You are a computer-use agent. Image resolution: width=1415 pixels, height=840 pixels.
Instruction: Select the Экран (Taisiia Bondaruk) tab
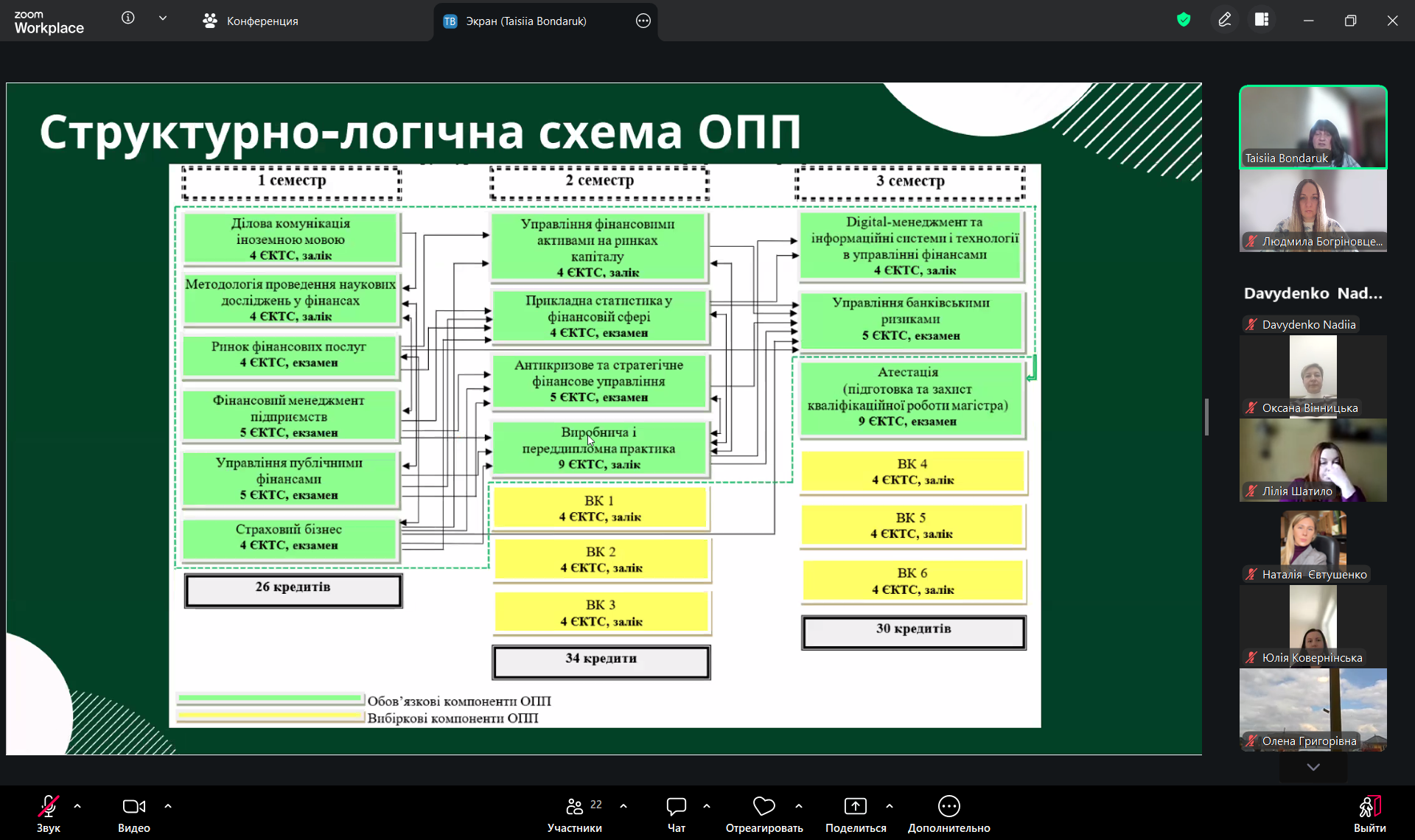click(x=525, y=21)
